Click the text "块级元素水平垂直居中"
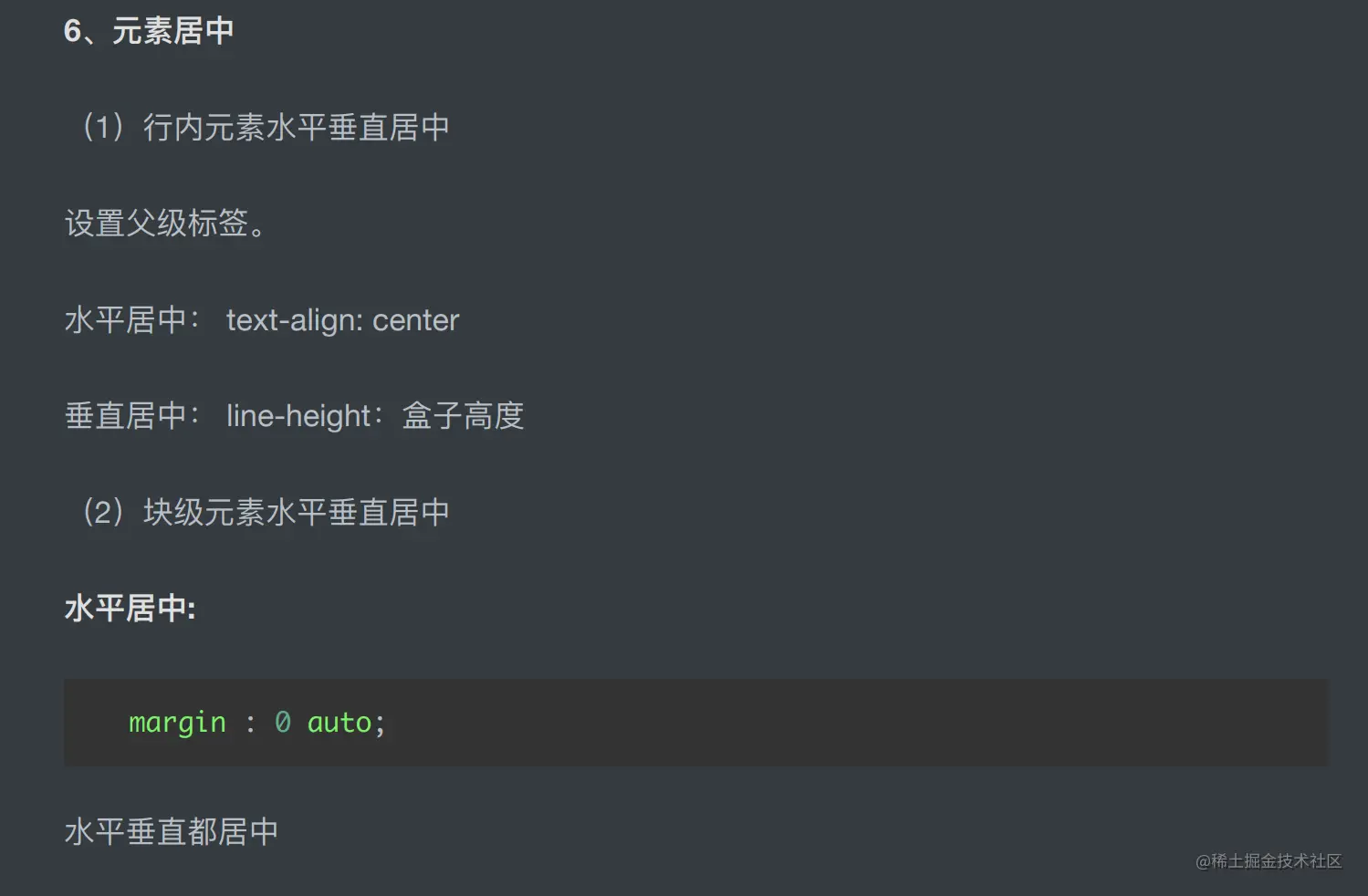 (297, 512)
